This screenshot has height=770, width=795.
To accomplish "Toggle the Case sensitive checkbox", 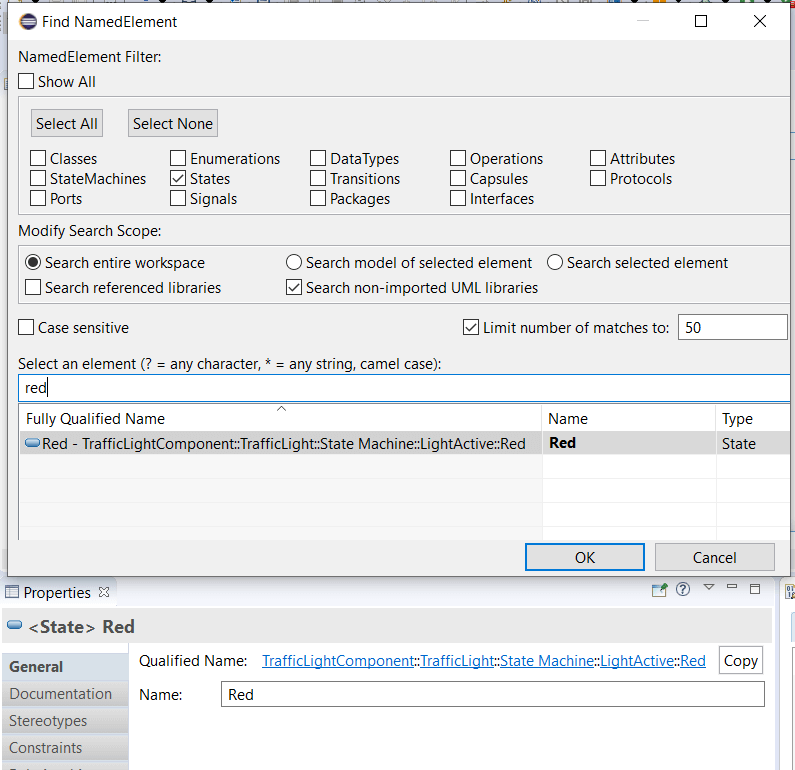I will tap(26, 328).
